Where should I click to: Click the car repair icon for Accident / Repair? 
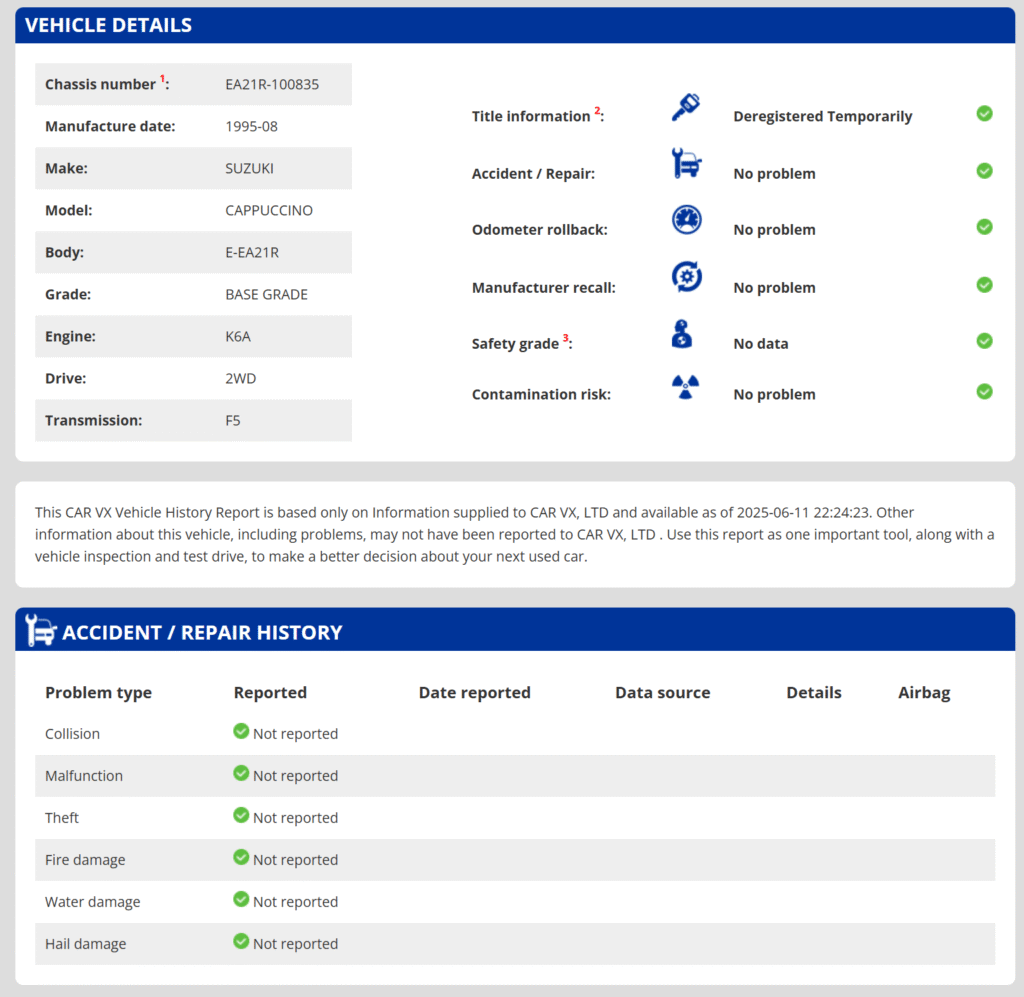pyautogui.click(x=686, y=163)
